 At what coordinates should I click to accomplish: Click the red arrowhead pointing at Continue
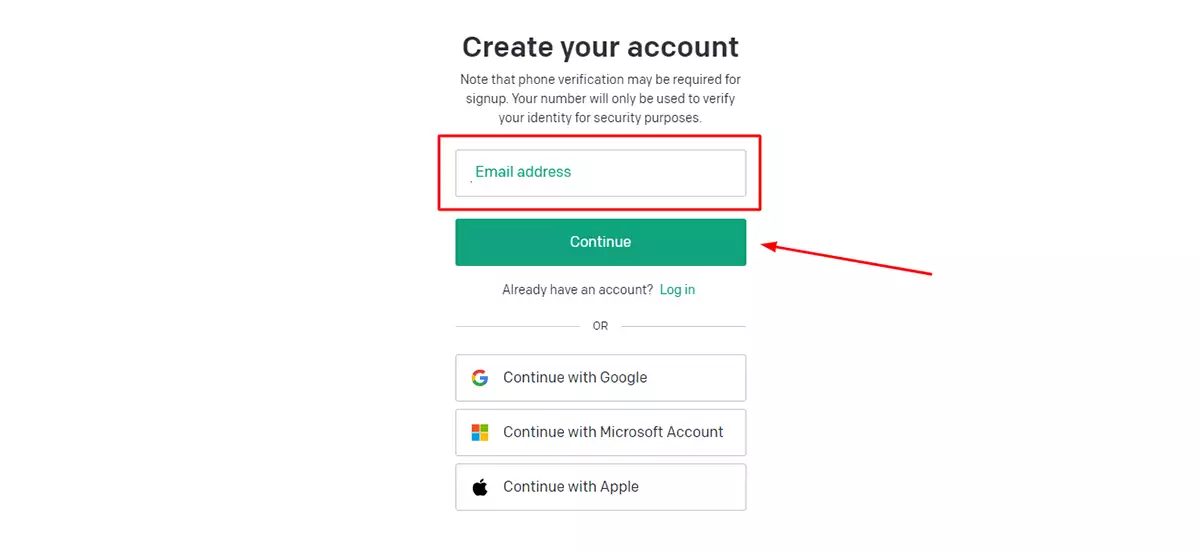tap(770, 246)
